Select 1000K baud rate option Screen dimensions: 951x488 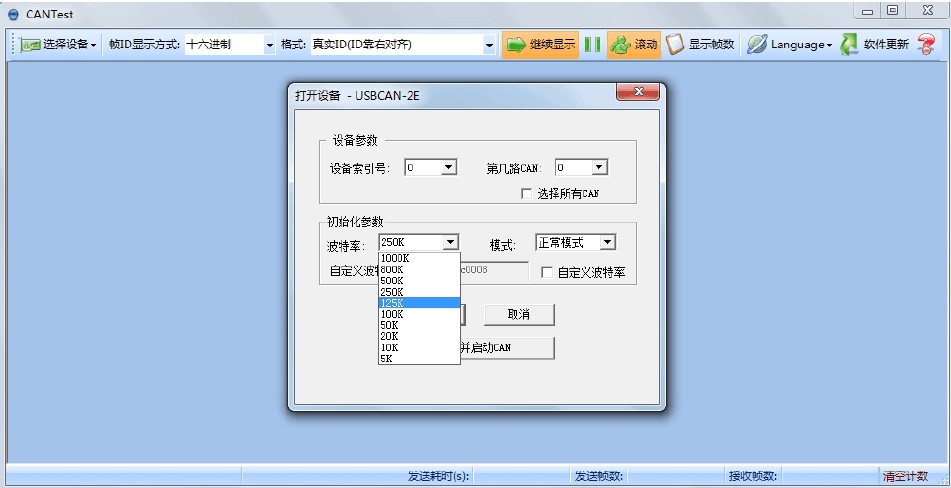click(419, 258)
